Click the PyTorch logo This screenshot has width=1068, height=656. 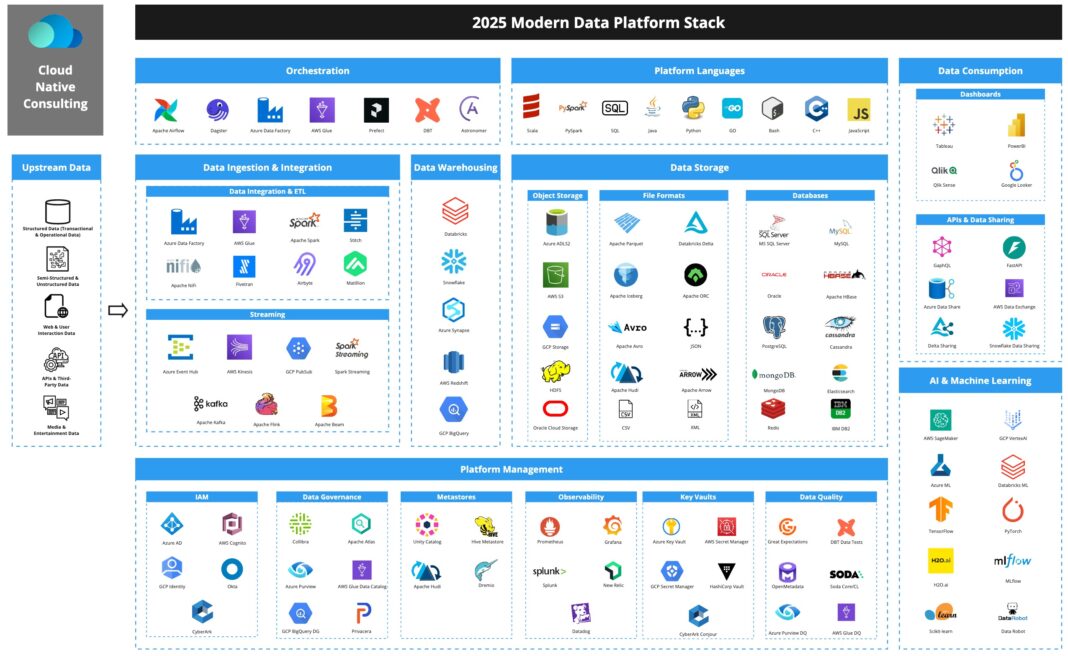click(x=1013, y=510)
